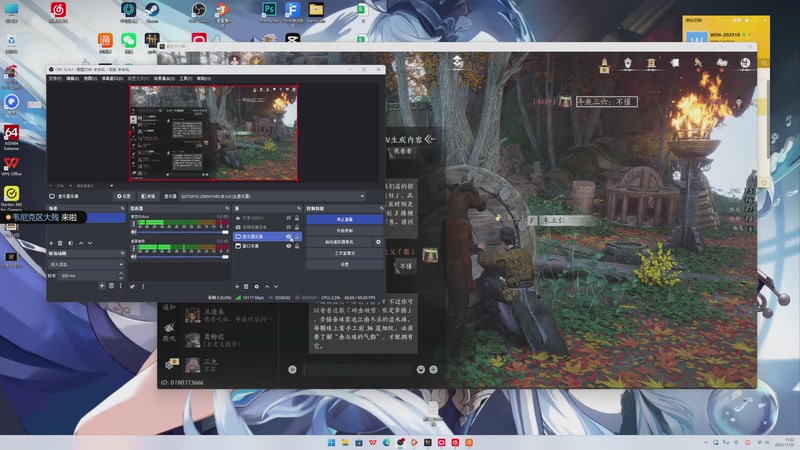The width and height of the screenshot is (800, 450).
Task: Increase transition duration with the up stepper
Action: pyautogui.click(x=121, y=273)
